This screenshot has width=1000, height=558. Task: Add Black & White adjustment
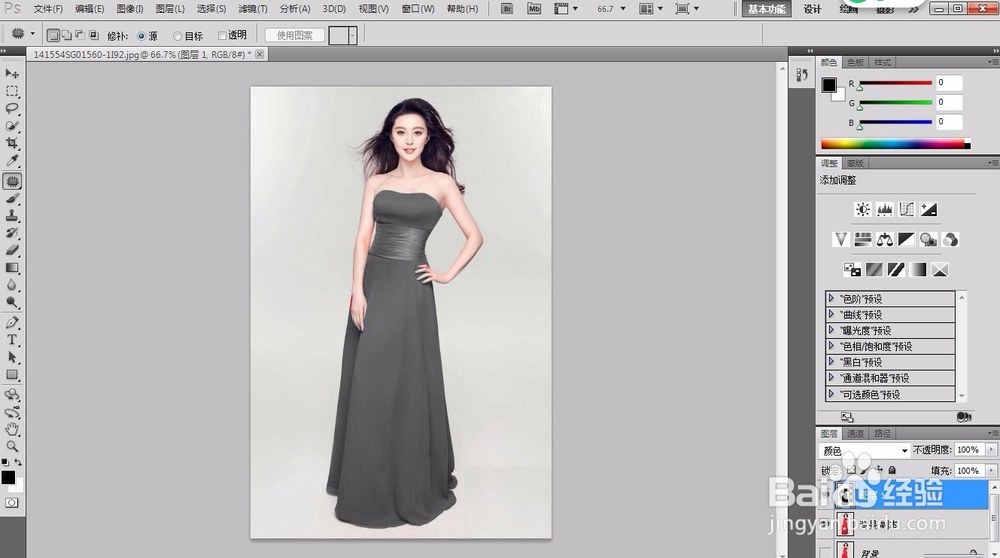coord(906,239)
